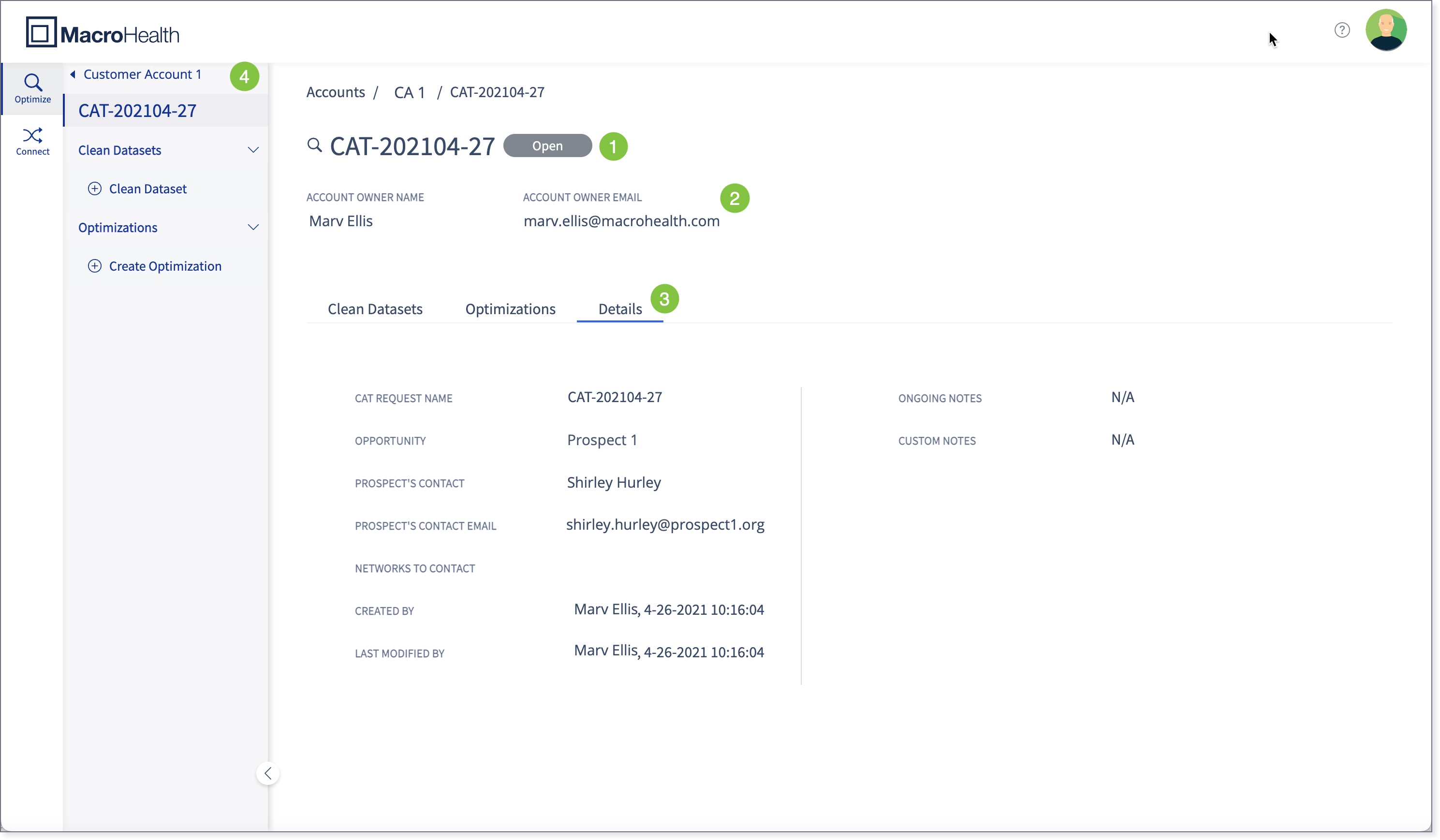Image resolution: width=1440 pixels, height=840 pixels.
Task: Collapse the side panel with arrow button
Action: coord(268,774)
